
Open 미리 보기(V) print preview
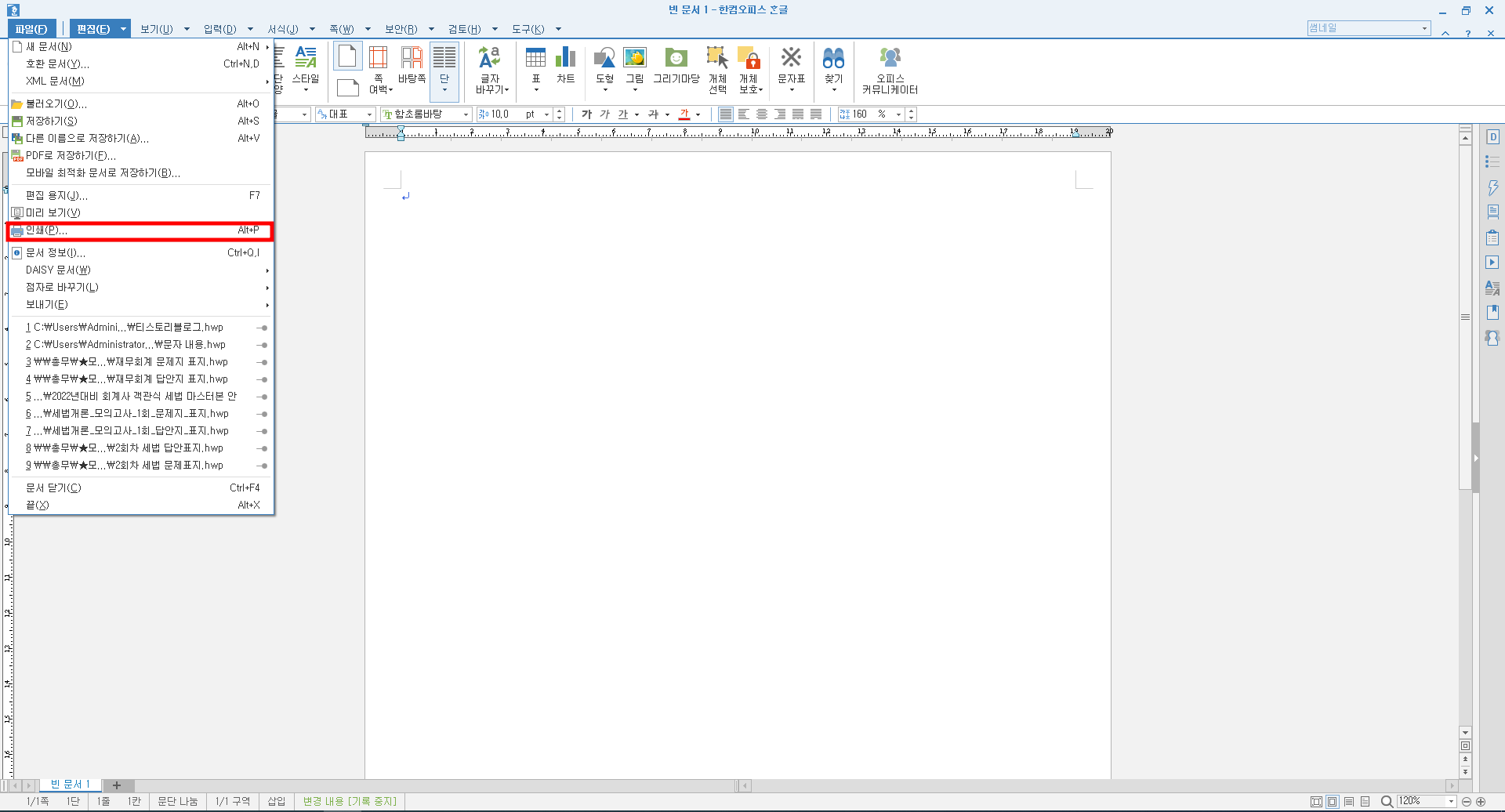pos(140,212)
